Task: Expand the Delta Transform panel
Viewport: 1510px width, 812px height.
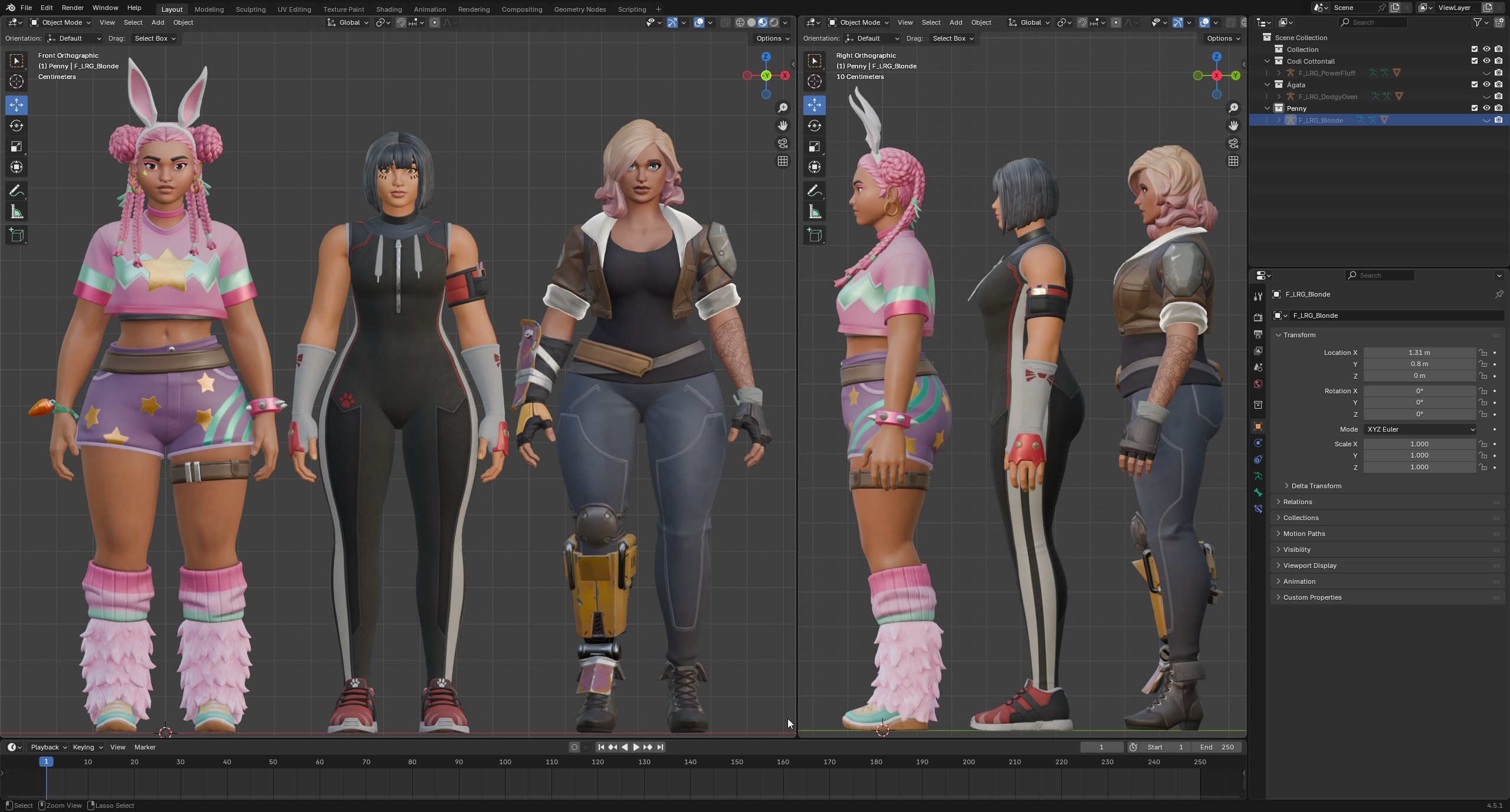Action: click(x=1316, y=486)
